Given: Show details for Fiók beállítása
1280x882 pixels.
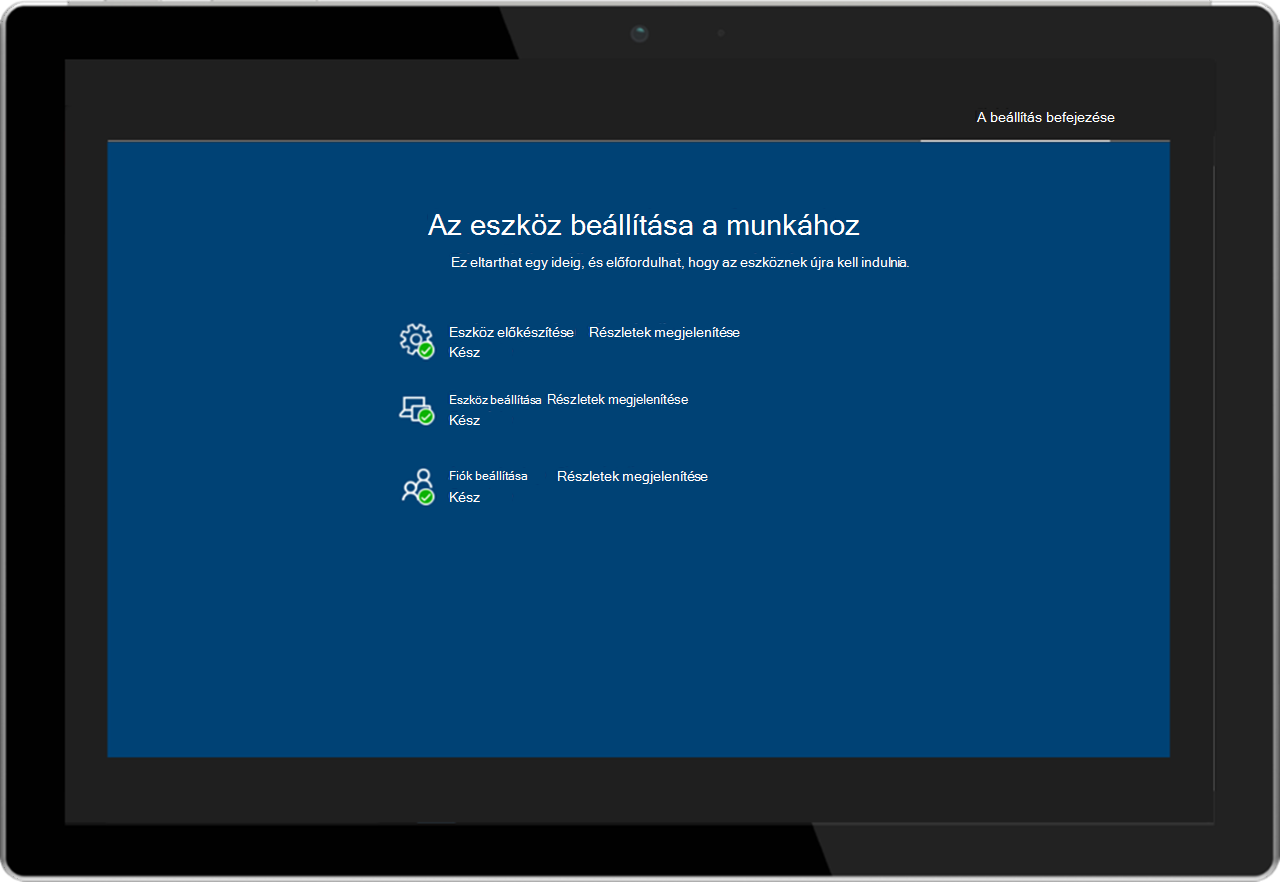Looking at the screenshot, I should [x=632, y=476].
